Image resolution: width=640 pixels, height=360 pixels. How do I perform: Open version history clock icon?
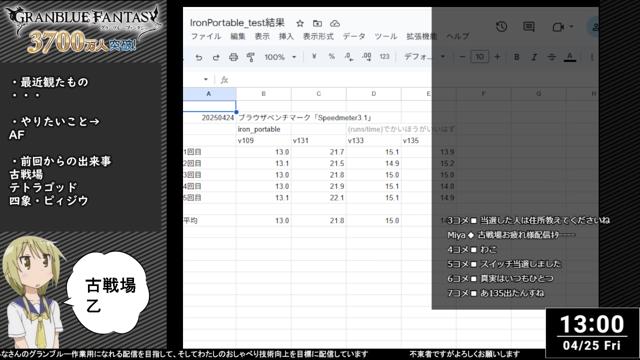pyautogui.click(x=501, y=27)
